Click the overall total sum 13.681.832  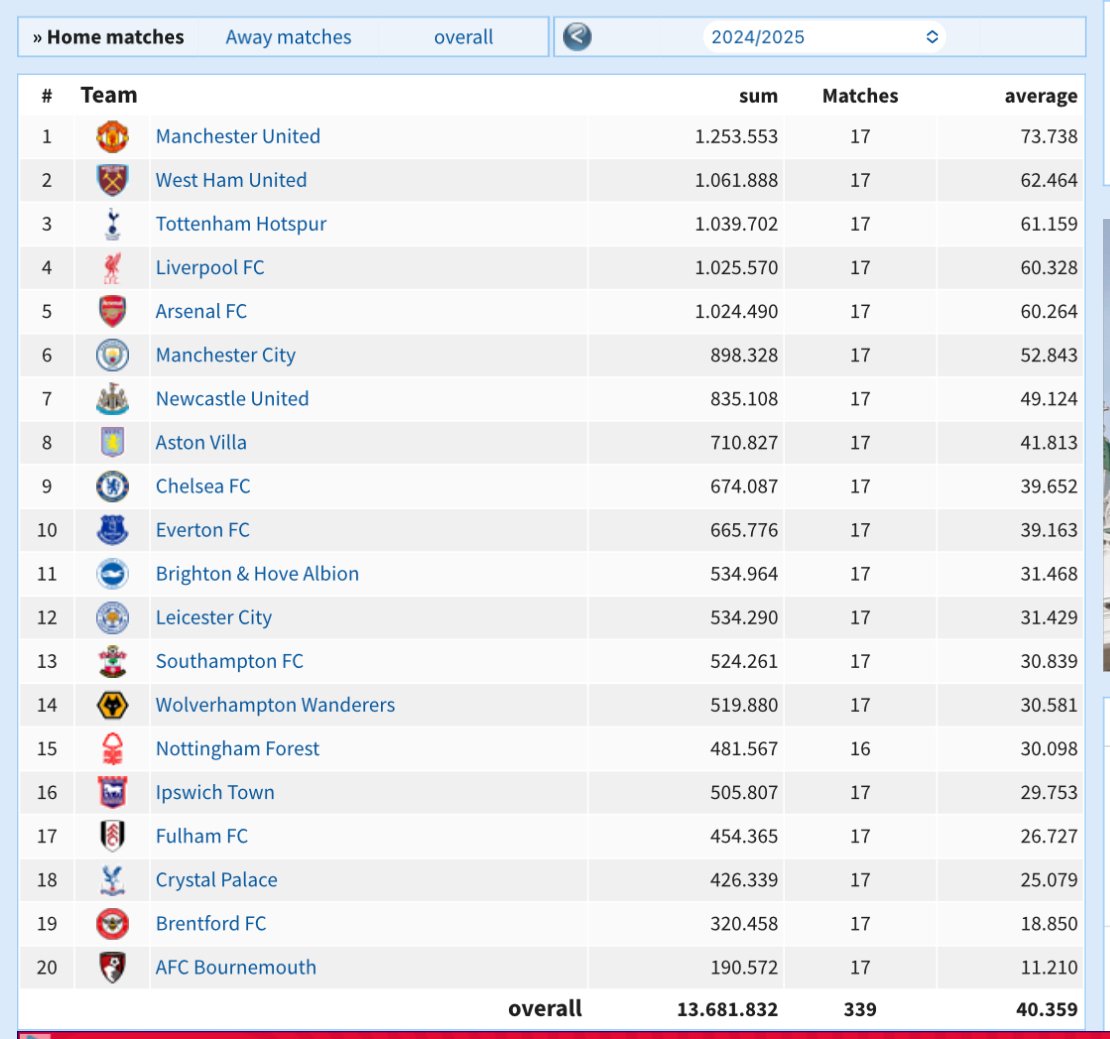[x=727, y=1009]
